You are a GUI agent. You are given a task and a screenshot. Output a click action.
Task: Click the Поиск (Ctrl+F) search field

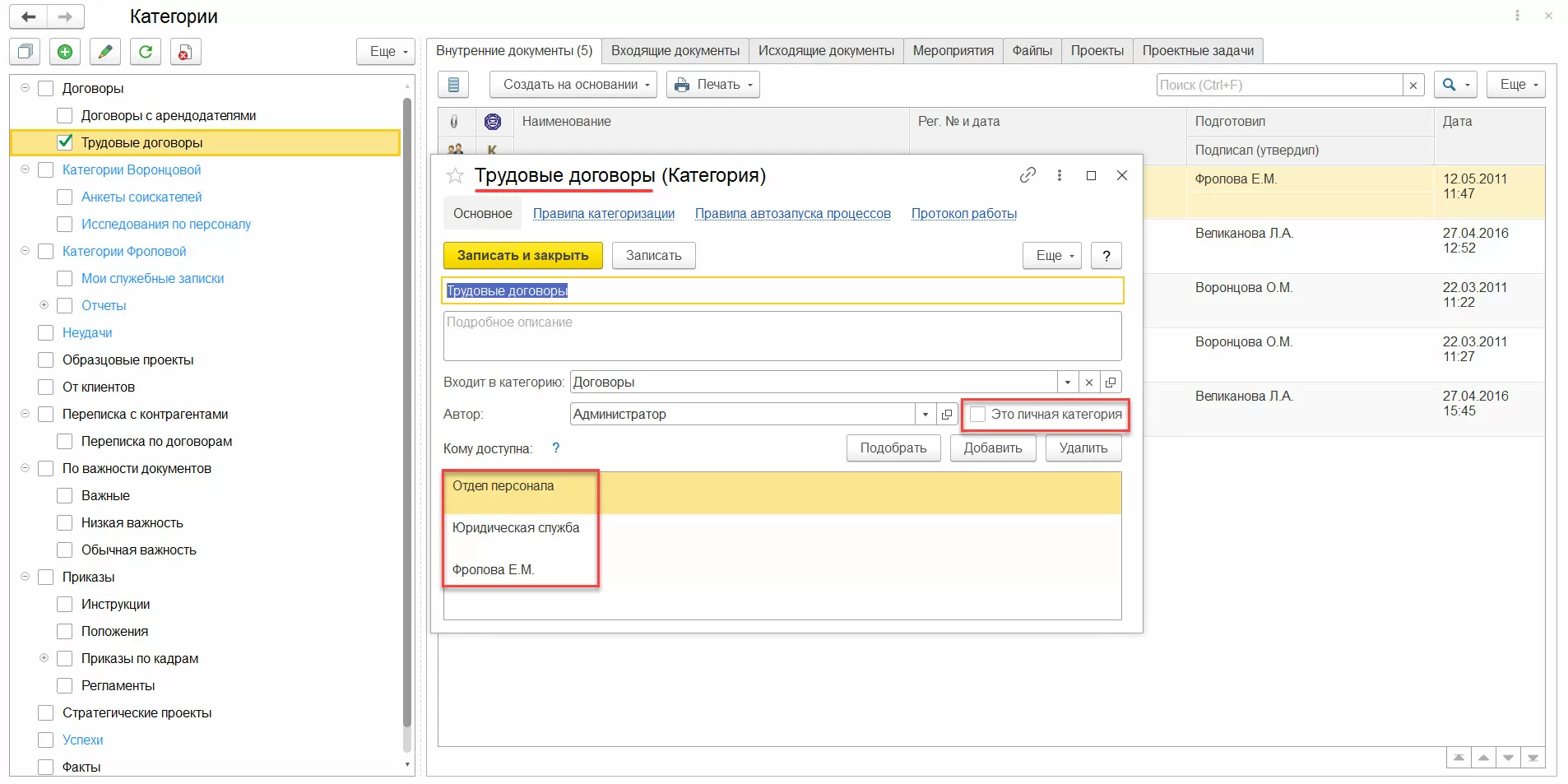click(1280, 85)
